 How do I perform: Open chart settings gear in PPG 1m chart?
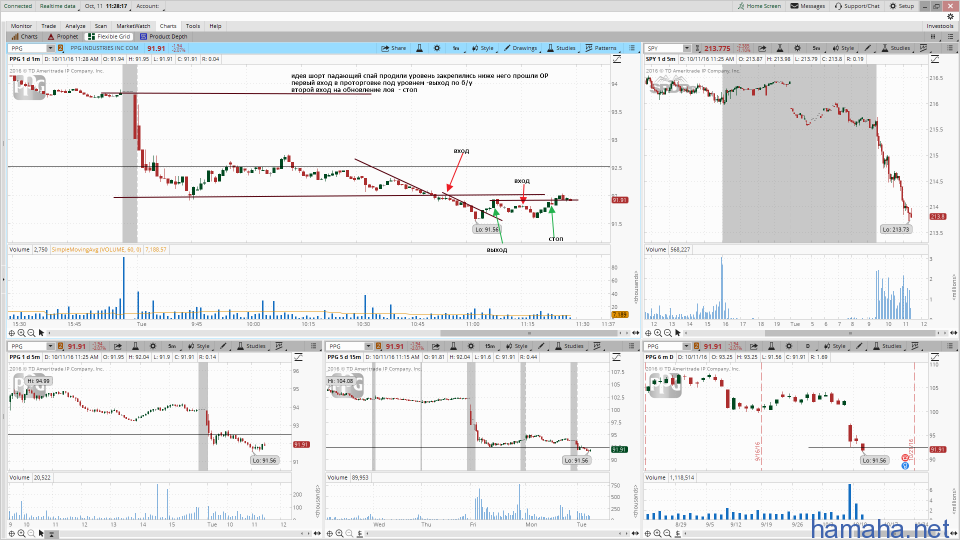437,48
